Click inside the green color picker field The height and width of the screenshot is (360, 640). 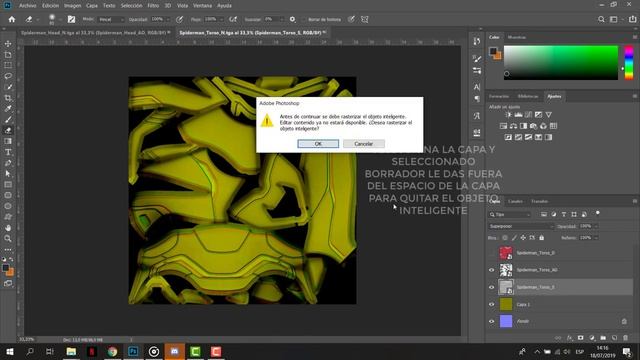(561, 62)
